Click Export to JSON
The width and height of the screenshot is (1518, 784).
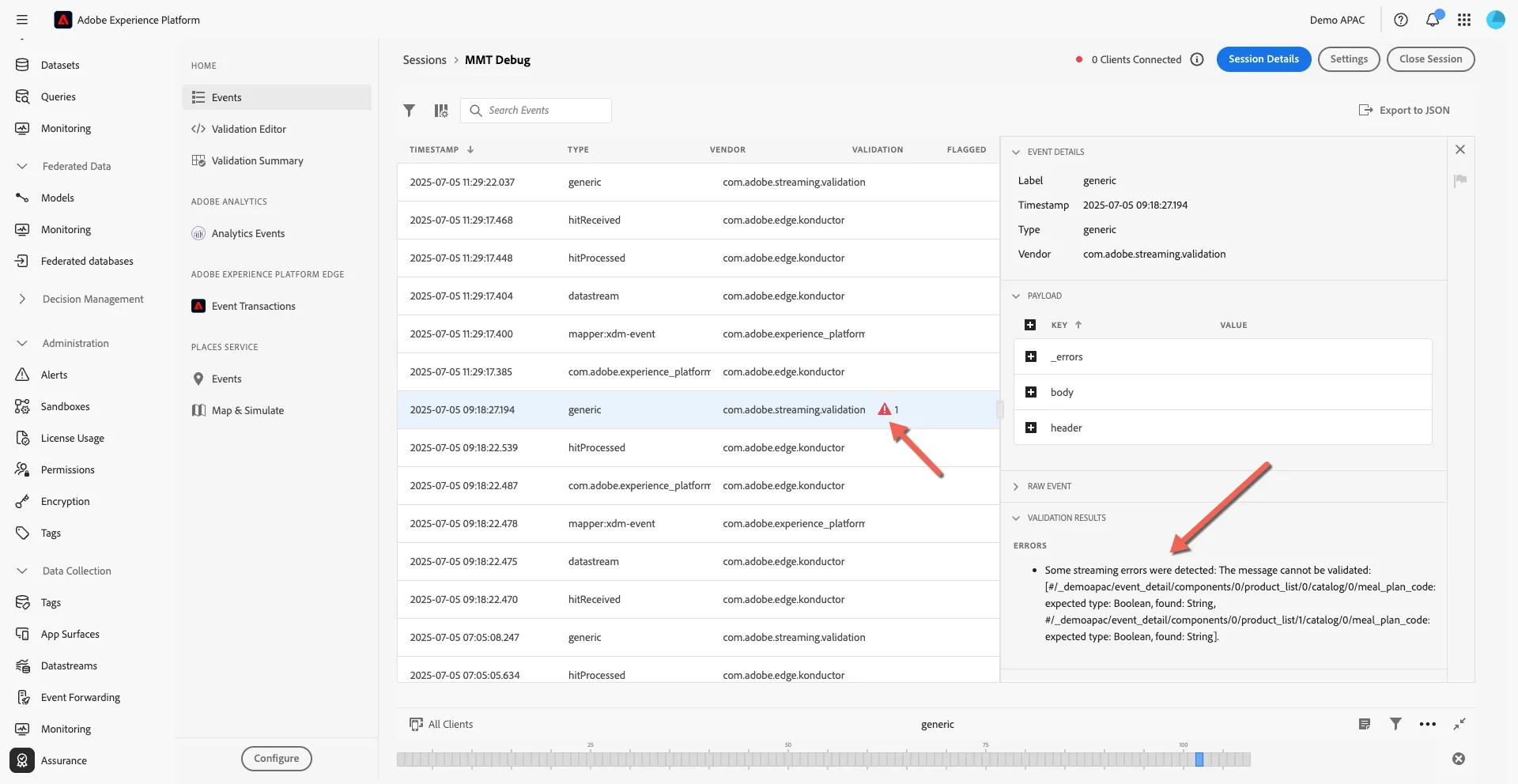coord(1404,111)
